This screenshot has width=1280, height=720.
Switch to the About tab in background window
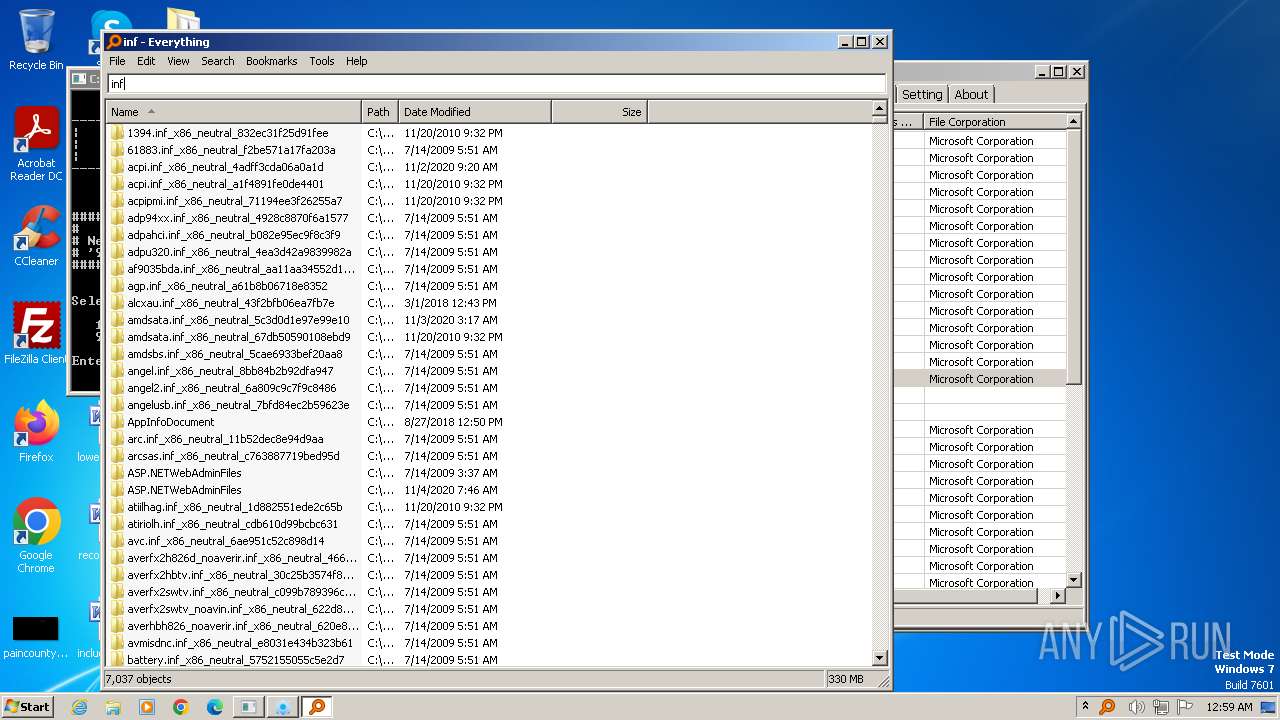971,94
